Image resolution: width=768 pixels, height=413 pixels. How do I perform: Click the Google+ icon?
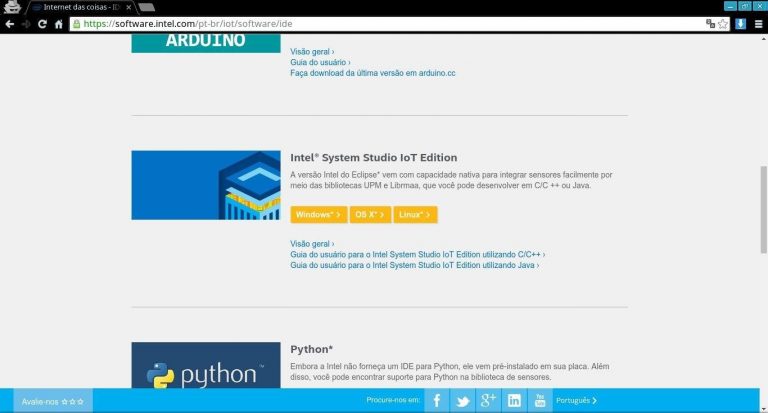488,400
